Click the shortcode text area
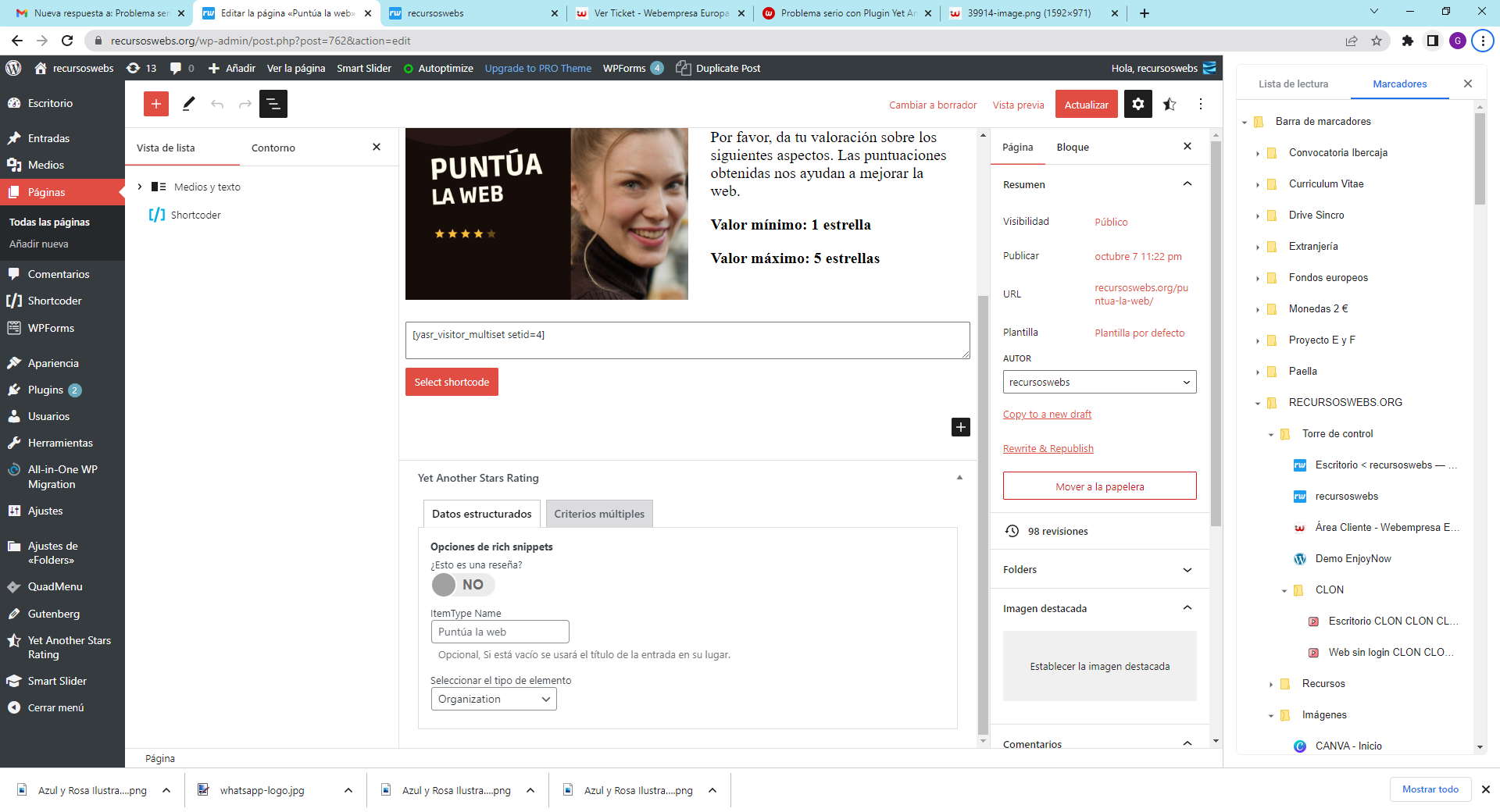 pos(687,340)
